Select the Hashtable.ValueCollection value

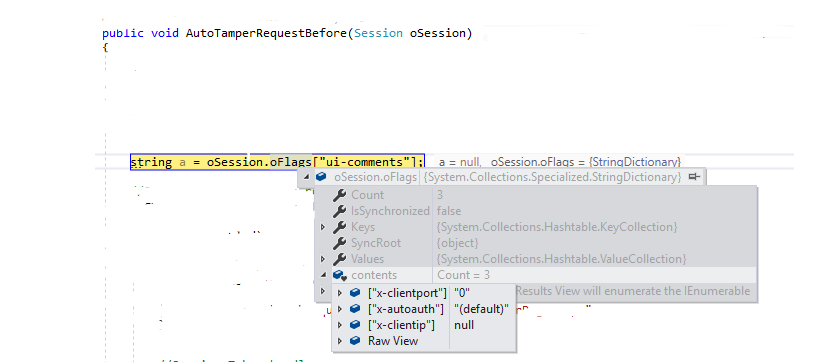[562, 259]
